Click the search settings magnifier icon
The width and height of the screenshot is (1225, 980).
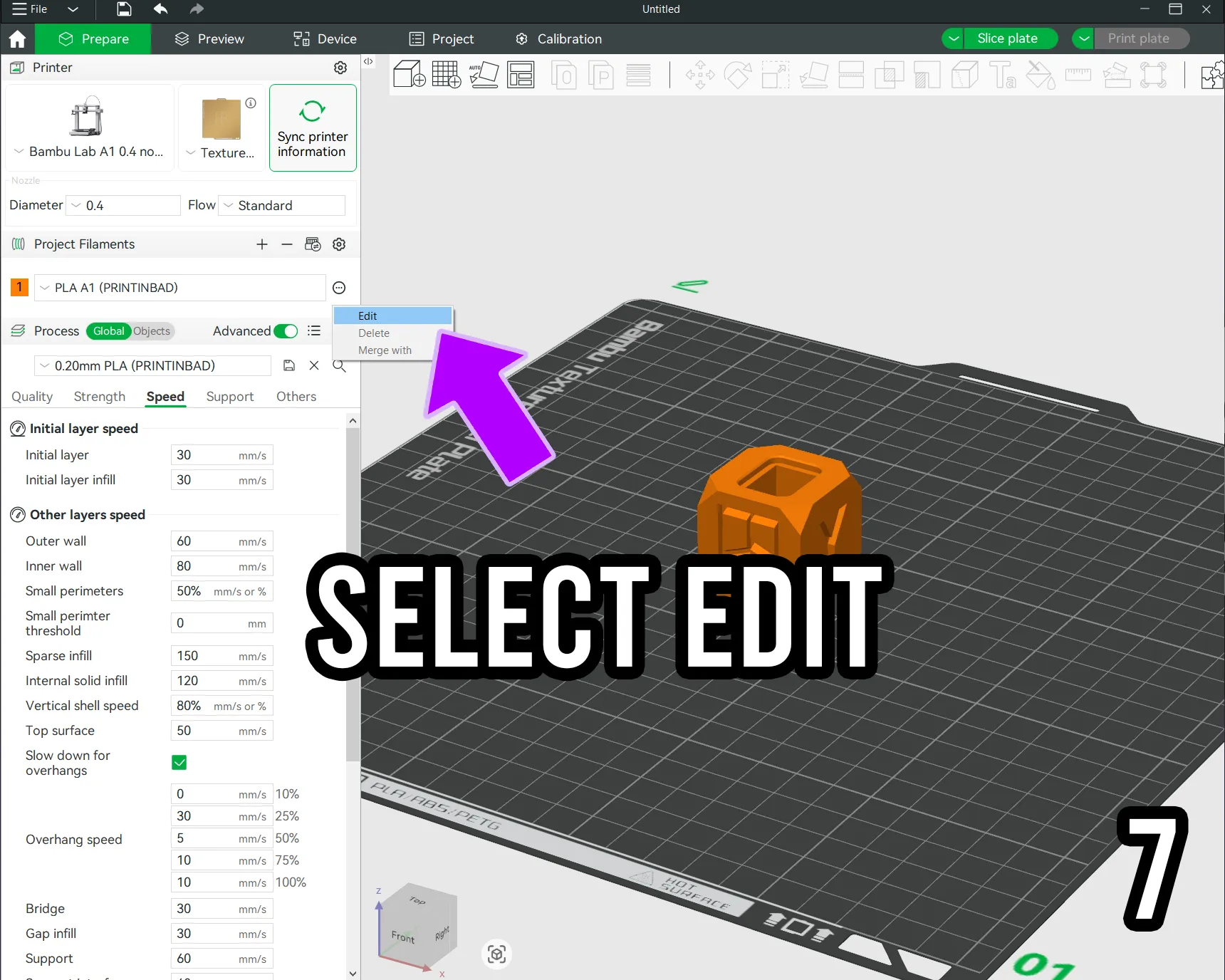tap(340, 365)
